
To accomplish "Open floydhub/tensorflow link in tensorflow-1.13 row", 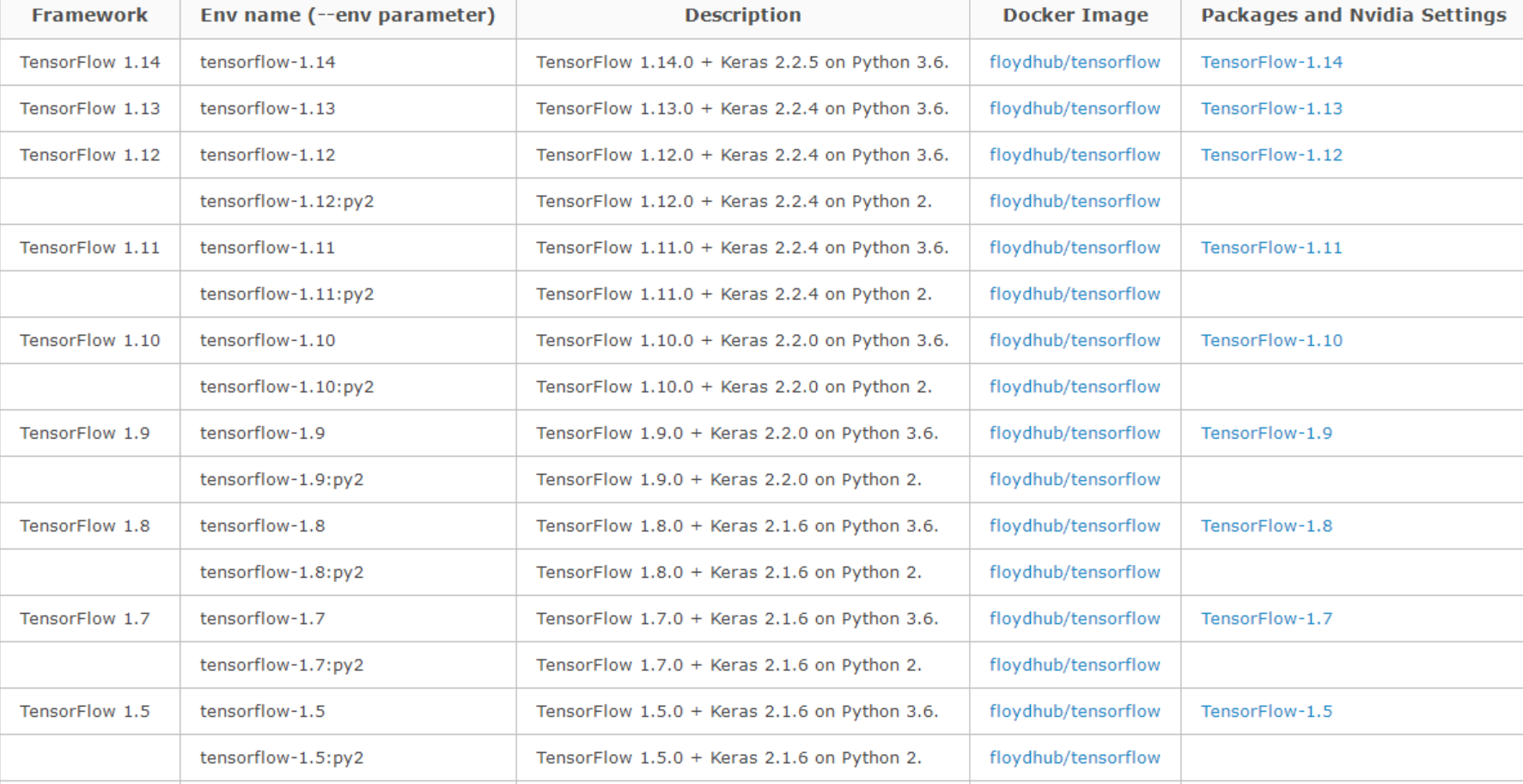I will click(1075, 108).
